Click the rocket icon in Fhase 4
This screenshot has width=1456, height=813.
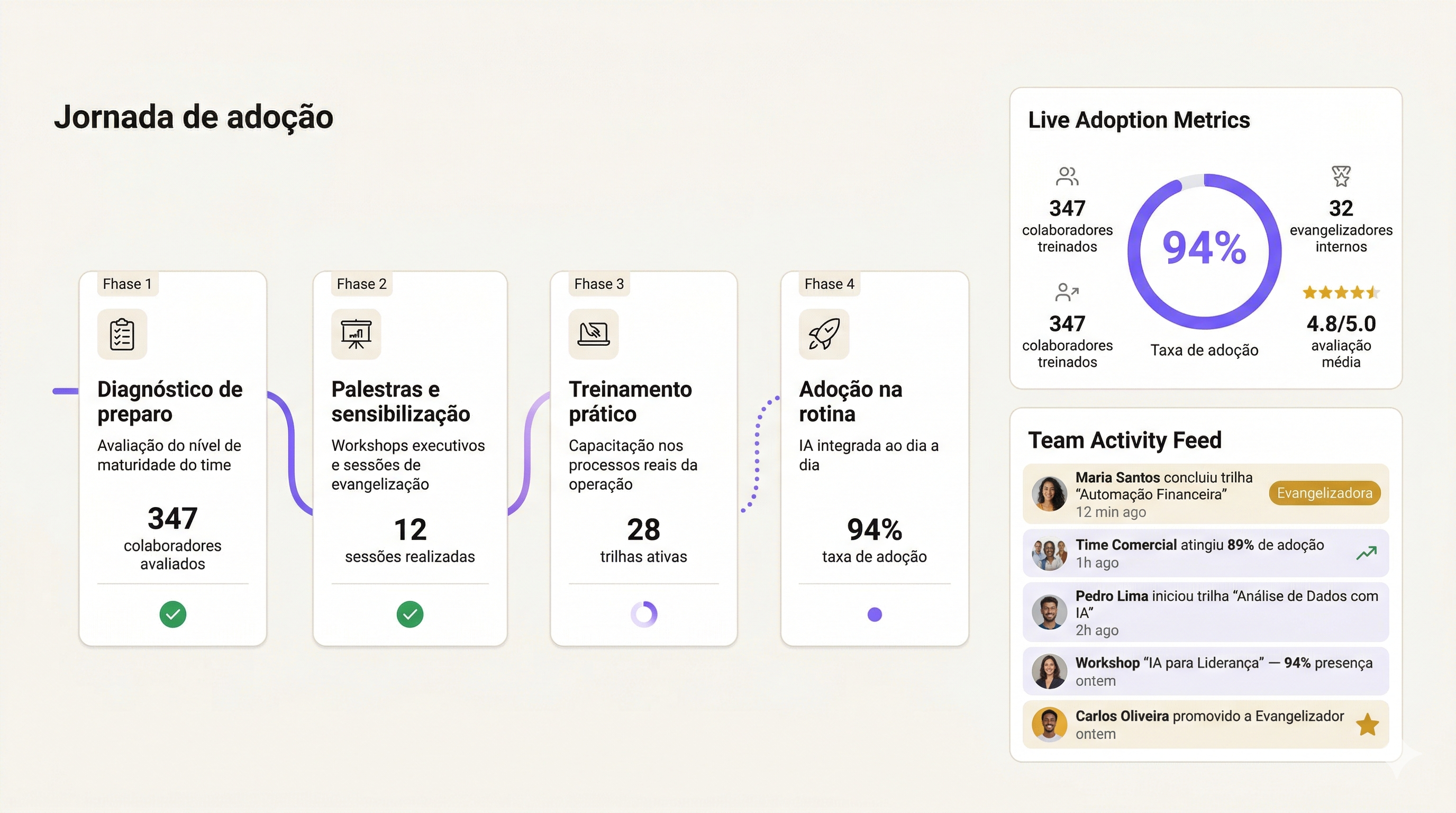pyautogui.click(x=824, y=334)
